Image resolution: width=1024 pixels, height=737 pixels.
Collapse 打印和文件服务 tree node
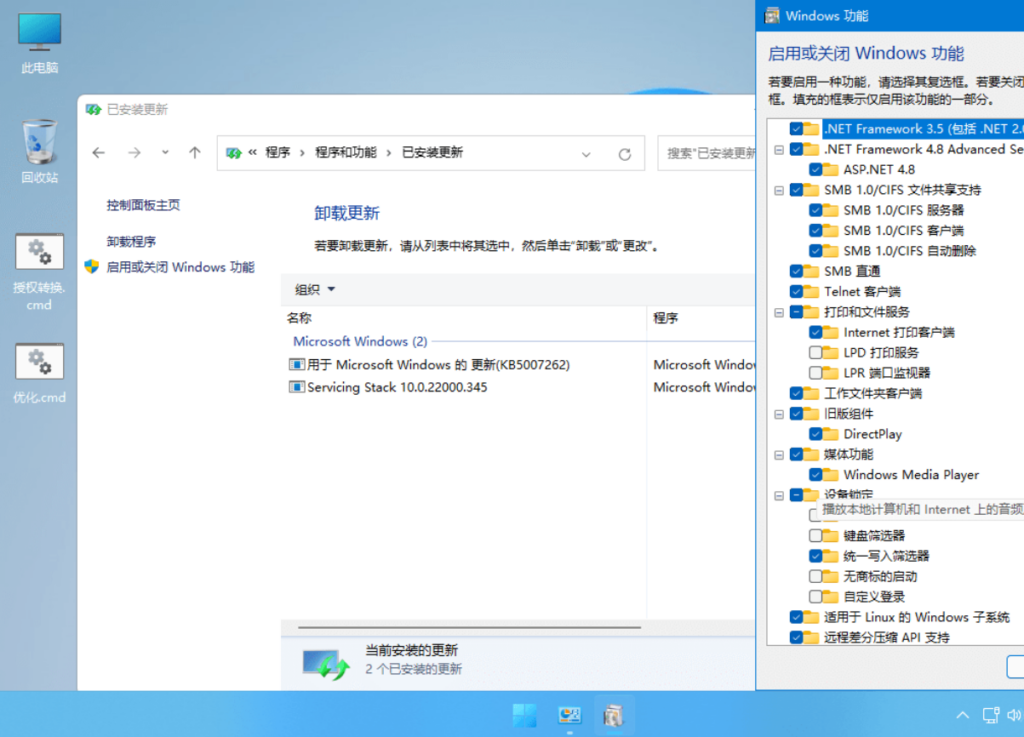(779, 313)
